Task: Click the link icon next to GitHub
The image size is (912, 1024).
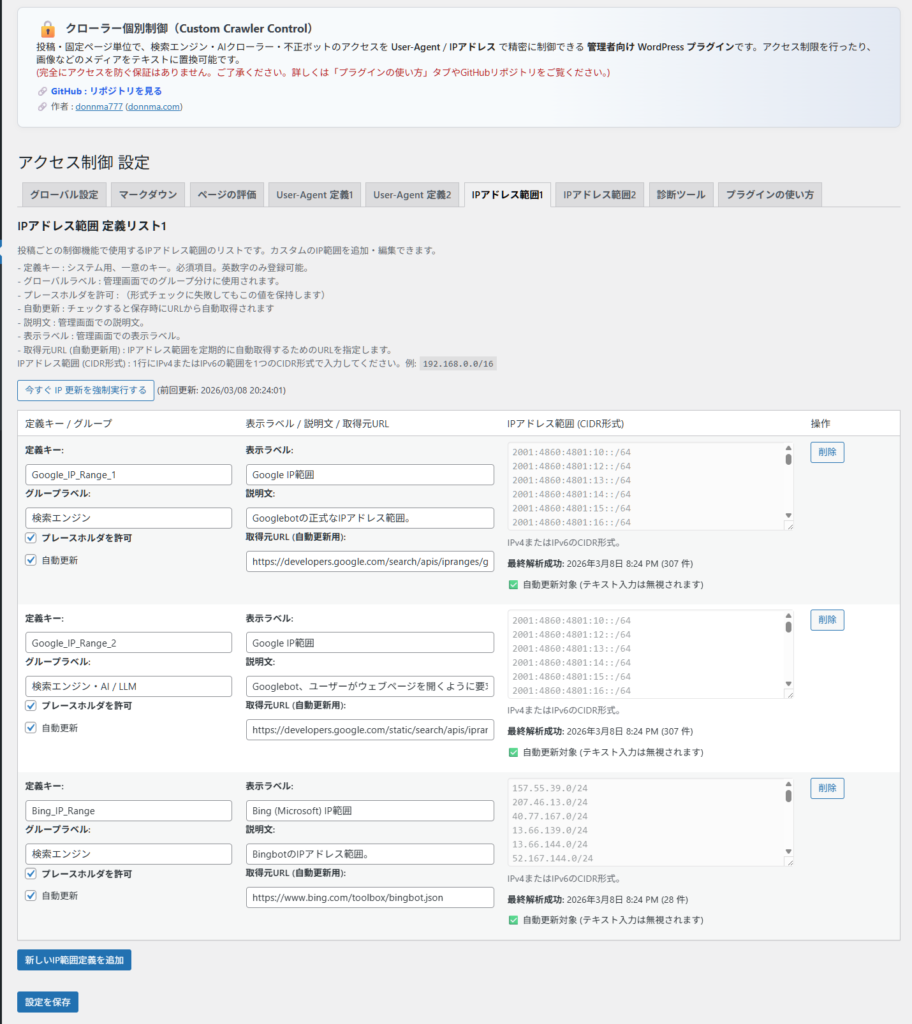Action: pos(42,91)
